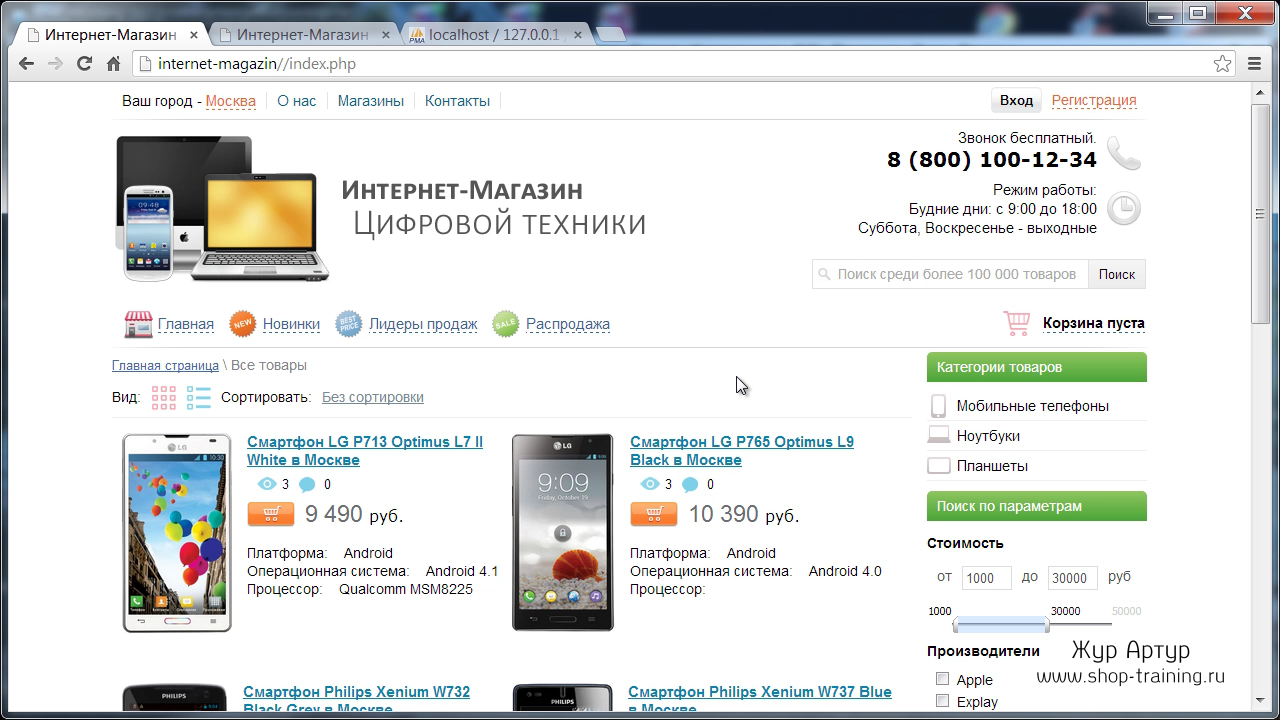Screen dimensions: 1280x720
Task: Click the comments bubble icon for LG P765
Action: tap(690, 485)
